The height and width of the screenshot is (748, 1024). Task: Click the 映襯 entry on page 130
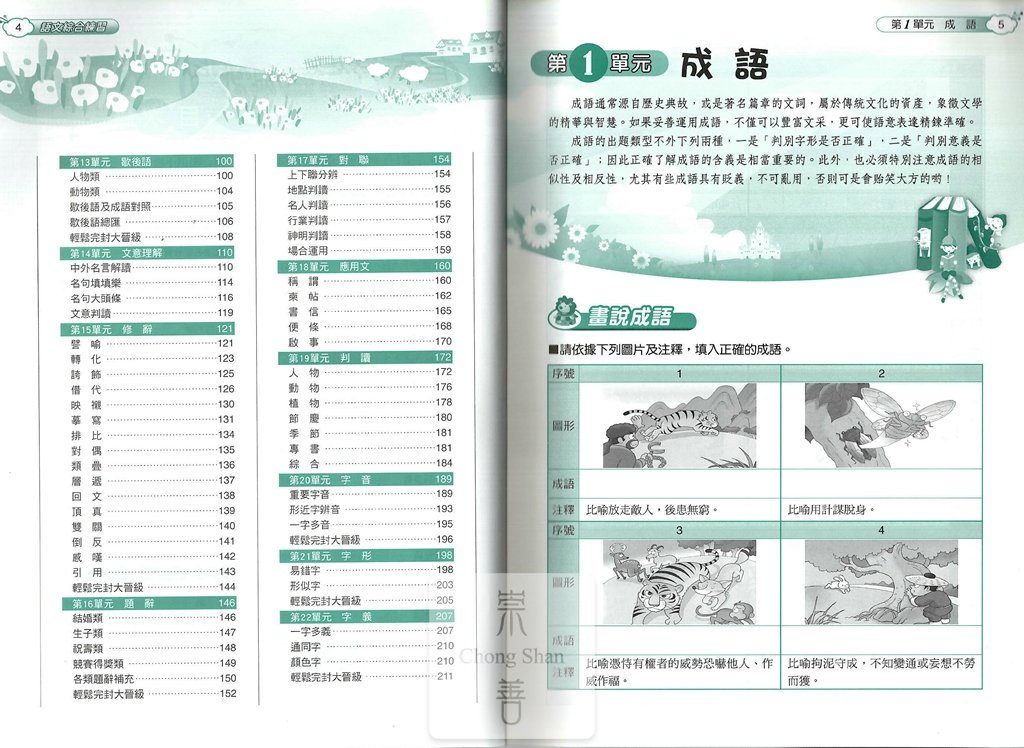(152, 404)
